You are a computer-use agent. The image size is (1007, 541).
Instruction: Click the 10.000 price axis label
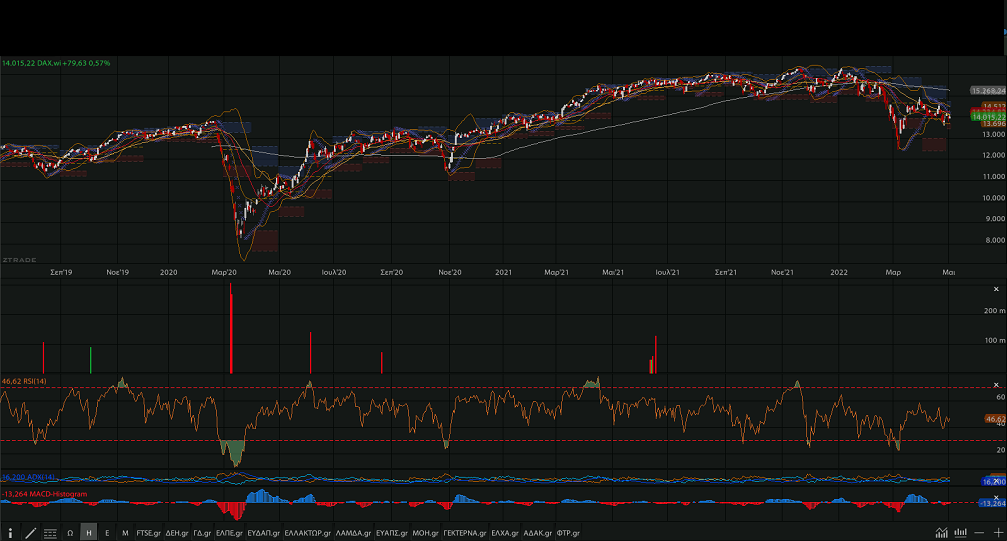(994, 198)
